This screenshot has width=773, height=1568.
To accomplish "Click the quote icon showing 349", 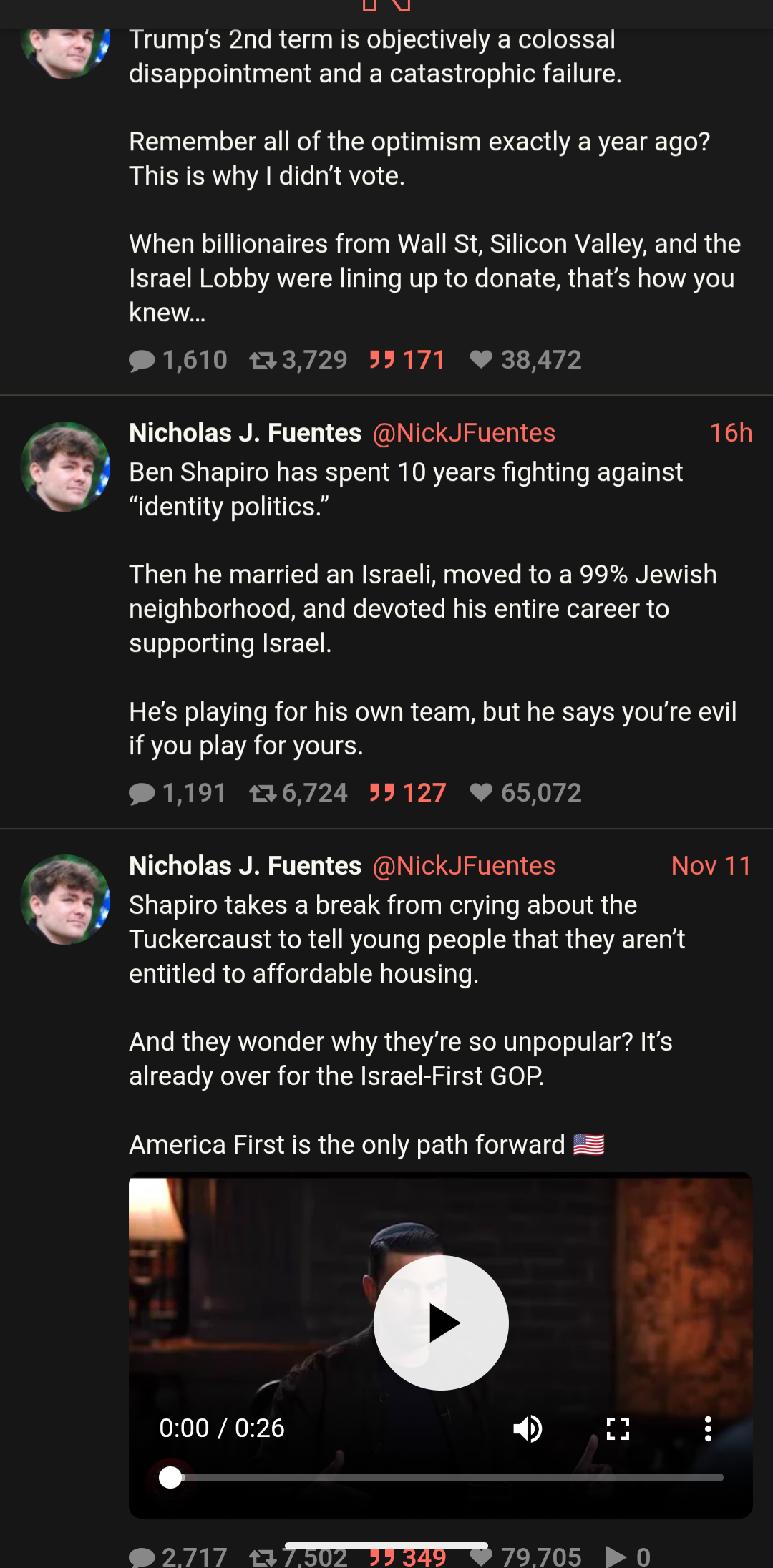I will click(382, 1557).
